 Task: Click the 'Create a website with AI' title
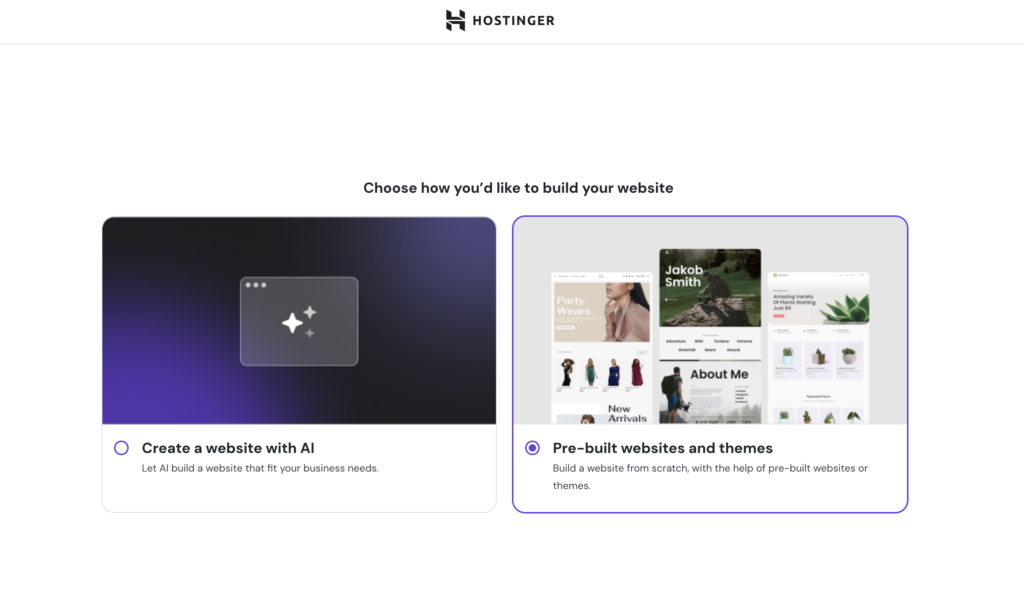(228, 448)
